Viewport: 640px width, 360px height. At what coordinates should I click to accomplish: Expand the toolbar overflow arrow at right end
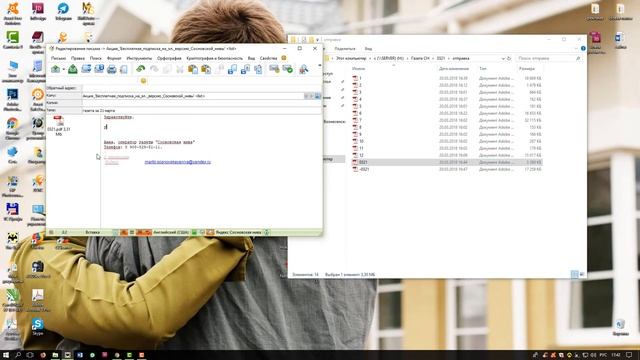(x=320, y=66)
